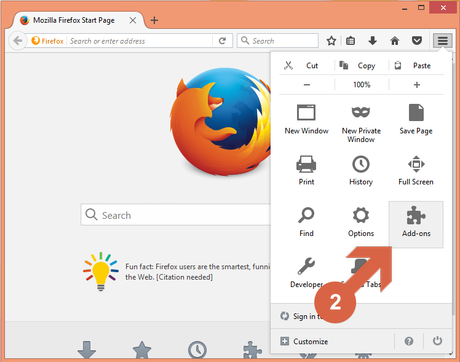Open the hamburger menu button
460x362 pixels.
(443, 41)
